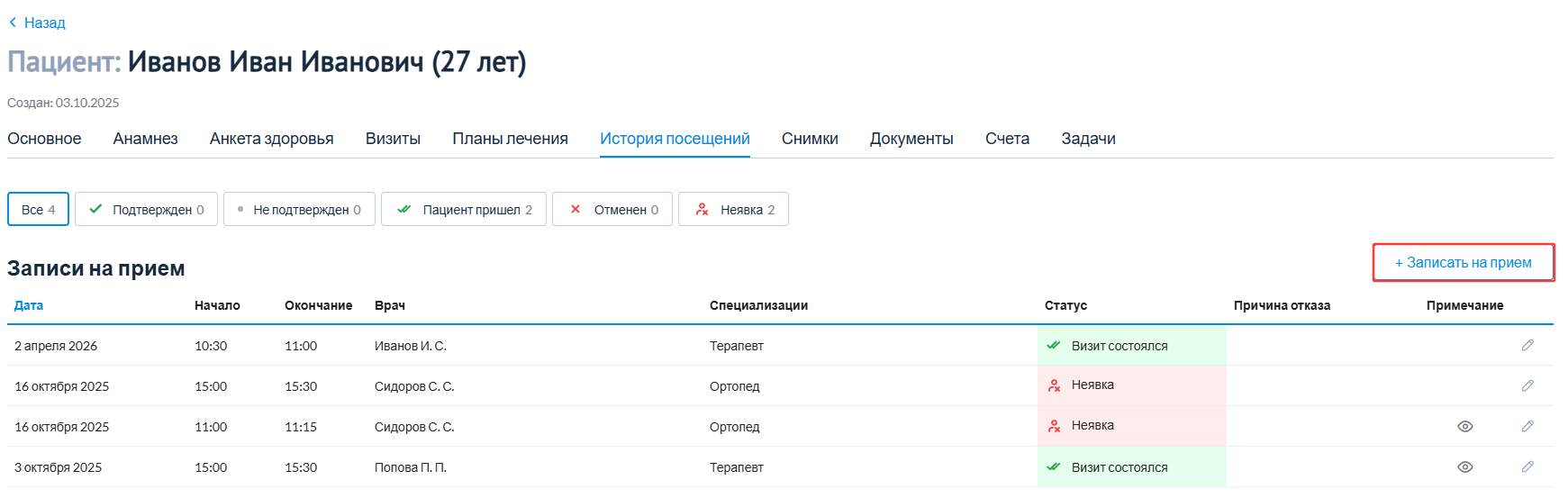Select the История посещений tab
Screen dimensions: 1568x498
(x=675, y=139)
